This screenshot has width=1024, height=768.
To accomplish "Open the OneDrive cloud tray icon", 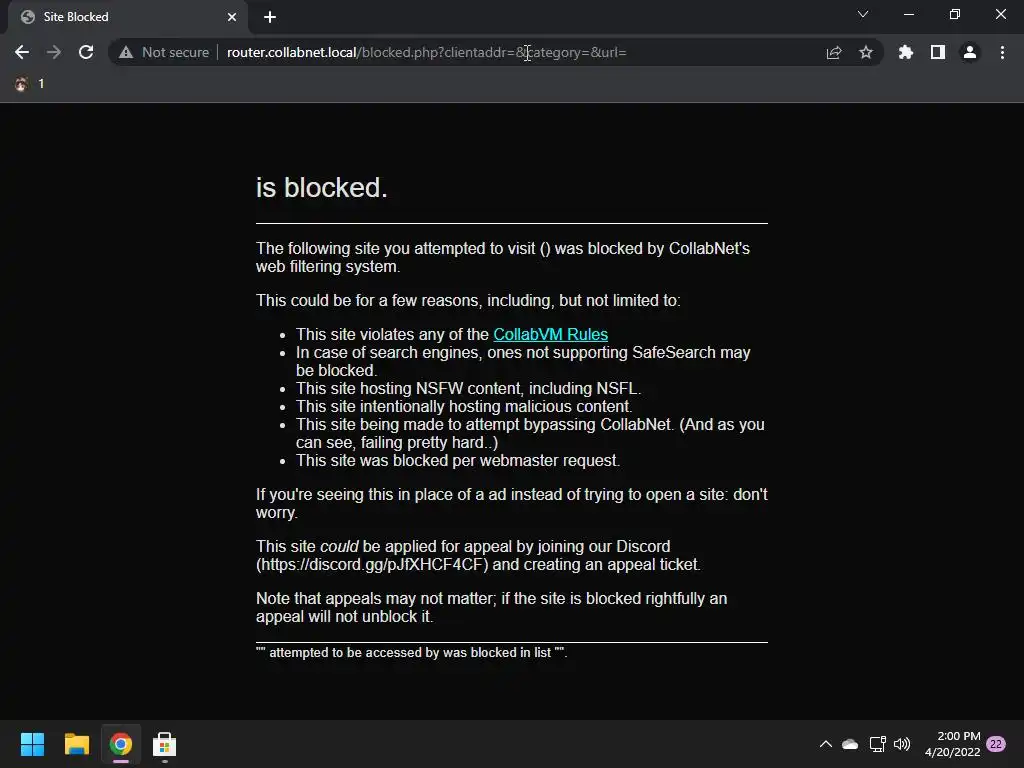I will [x=850, y=744].
